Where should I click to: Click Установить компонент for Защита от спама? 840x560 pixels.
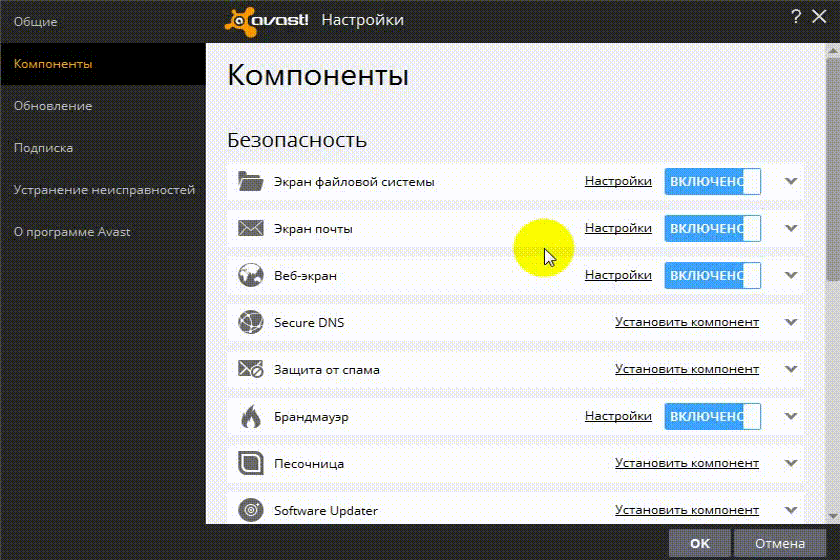point(687,370)
